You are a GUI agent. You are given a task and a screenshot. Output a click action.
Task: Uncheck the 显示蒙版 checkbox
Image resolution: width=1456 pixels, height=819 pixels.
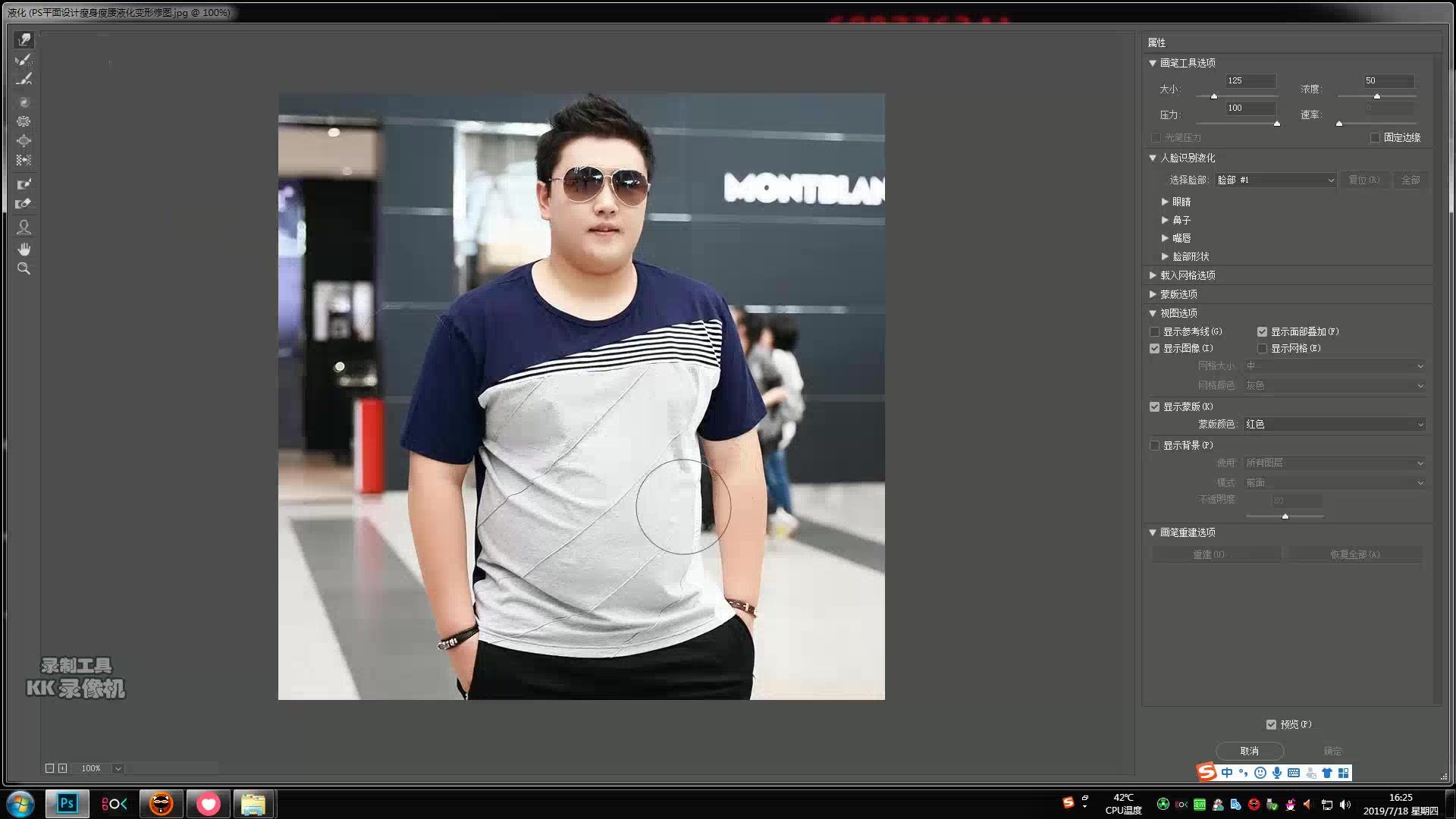point(1155,406)
